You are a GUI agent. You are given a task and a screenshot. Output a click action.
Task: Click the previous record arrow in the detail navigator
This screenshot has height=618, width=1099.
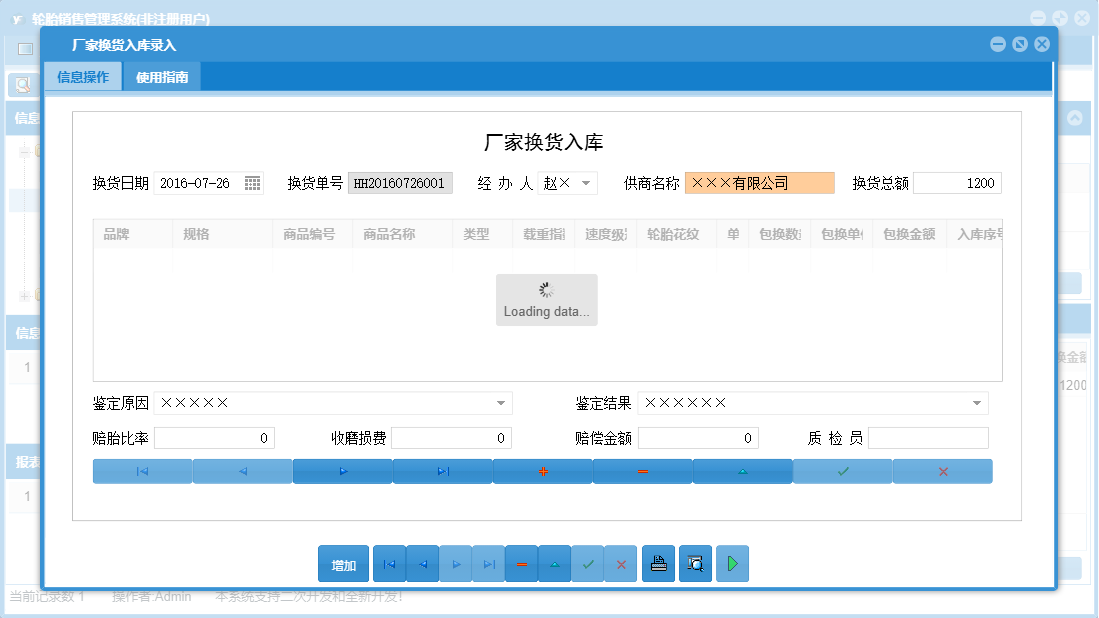click(x=242, y=470)
